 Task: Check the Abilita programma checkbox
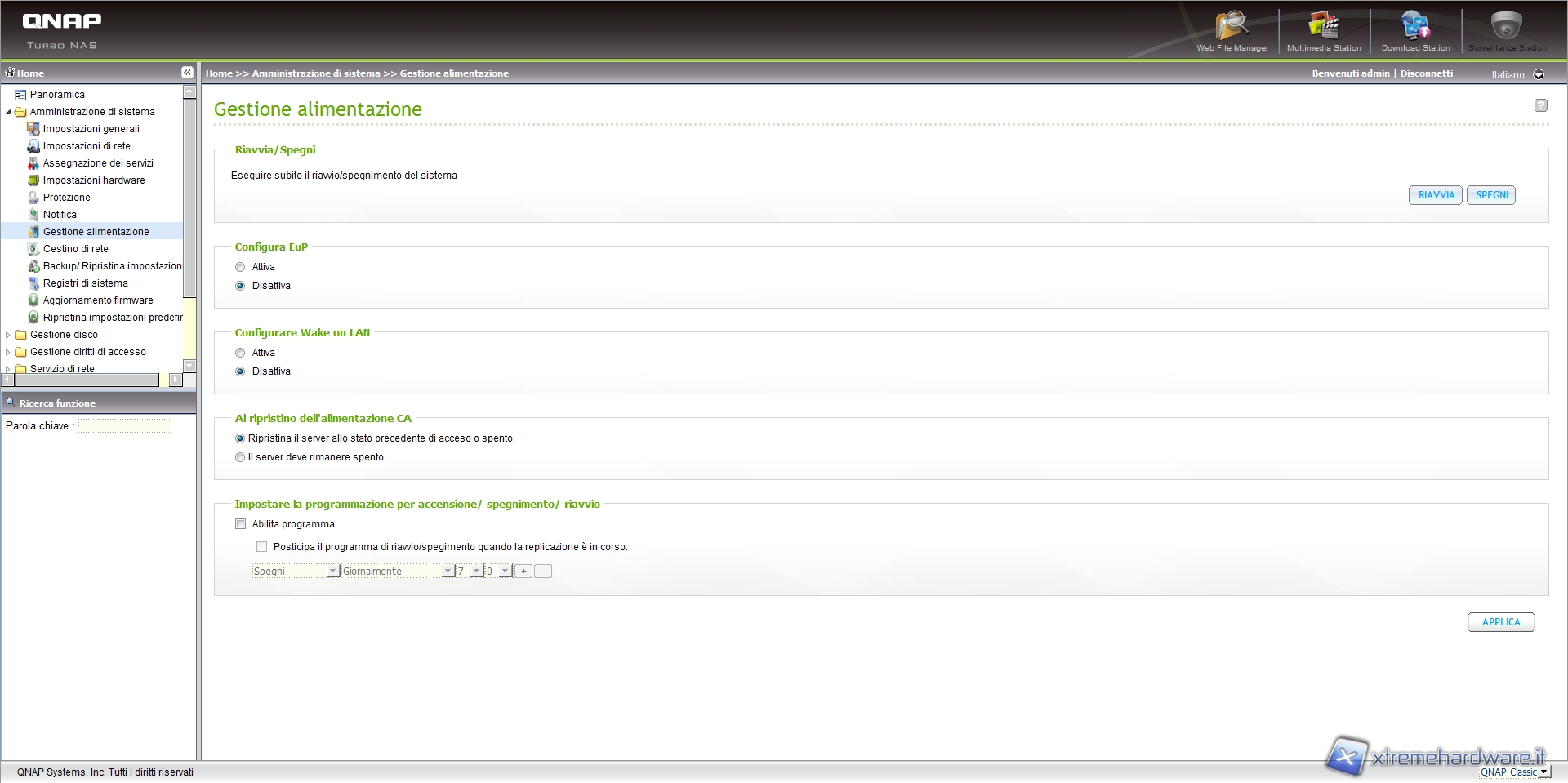[x=241, y=524]
